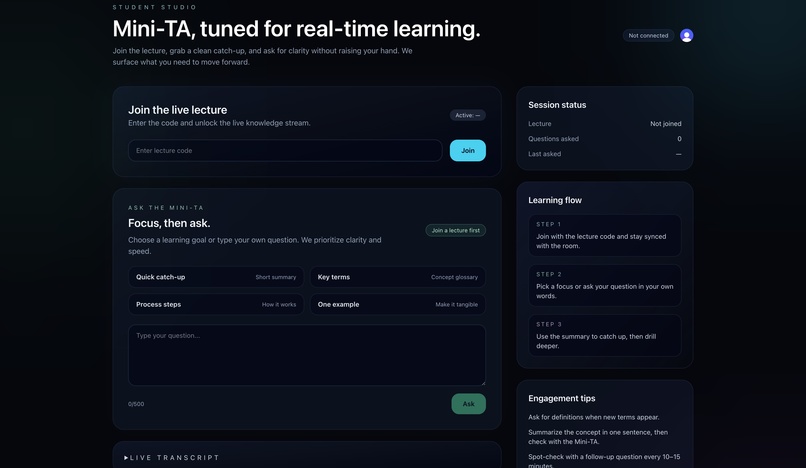Viewport: 806px width, 468px height.
Task: Click the 'Learning flow' heading
Action: pyautogui.click(x=555, y=200)
